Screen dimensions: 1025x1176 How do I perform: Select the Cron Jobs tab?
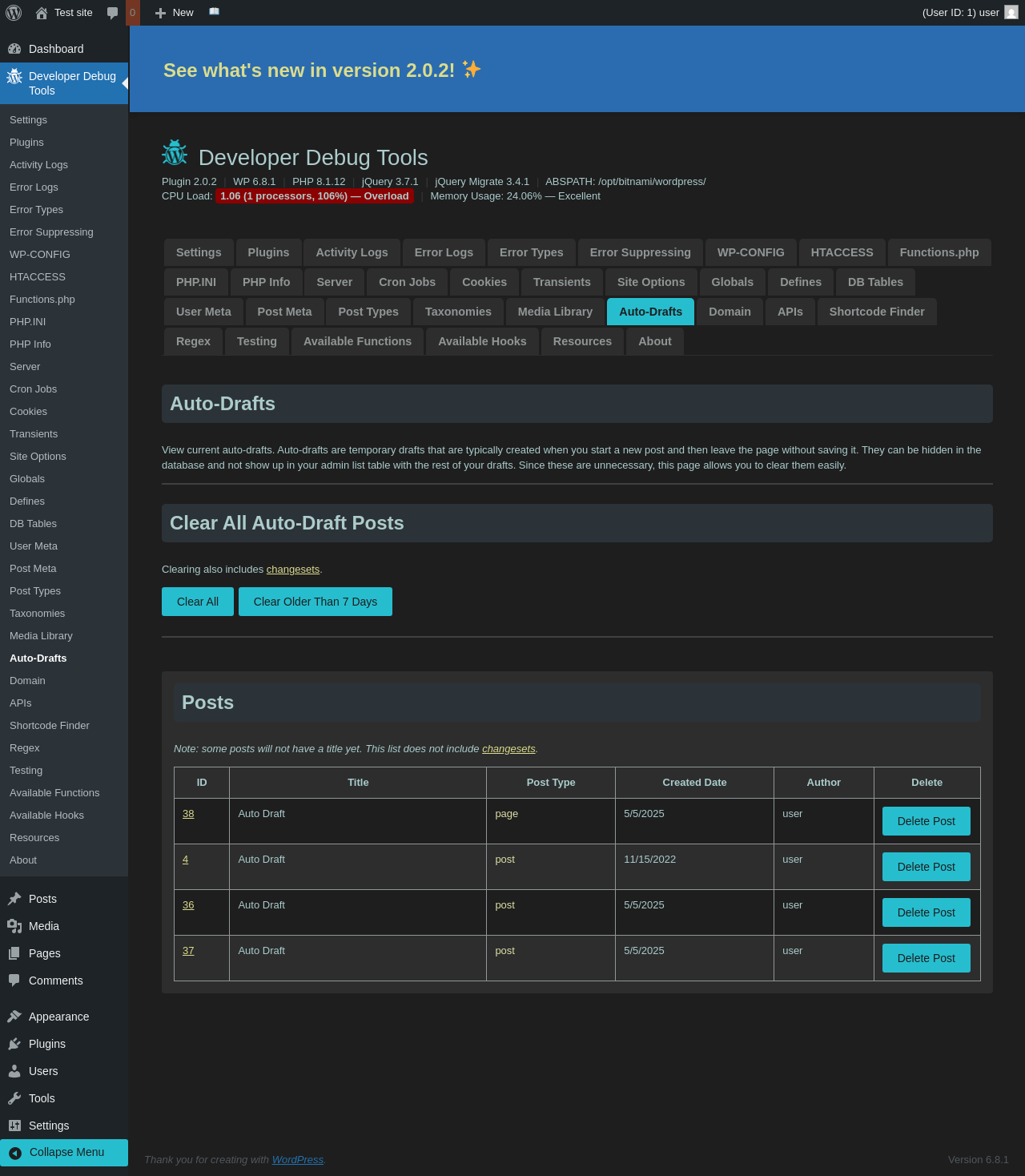(x=407, y=282)
